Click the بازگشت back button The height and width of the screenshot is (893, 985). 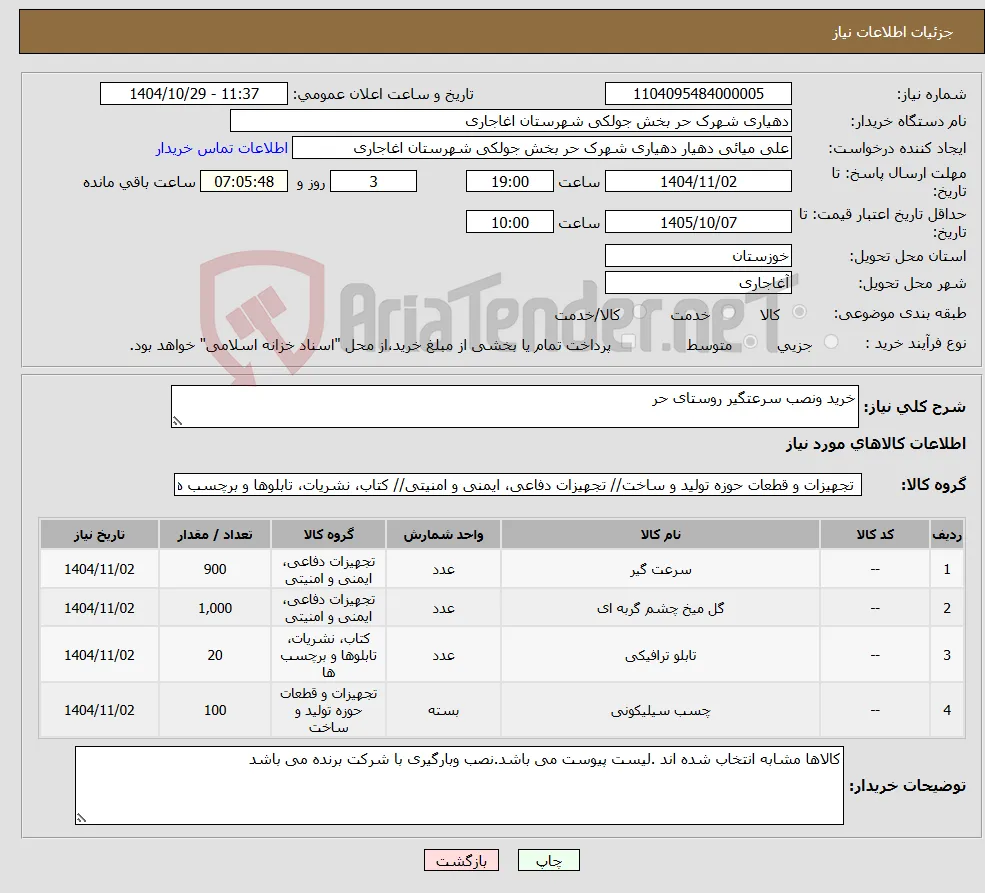tap(461, 860)
